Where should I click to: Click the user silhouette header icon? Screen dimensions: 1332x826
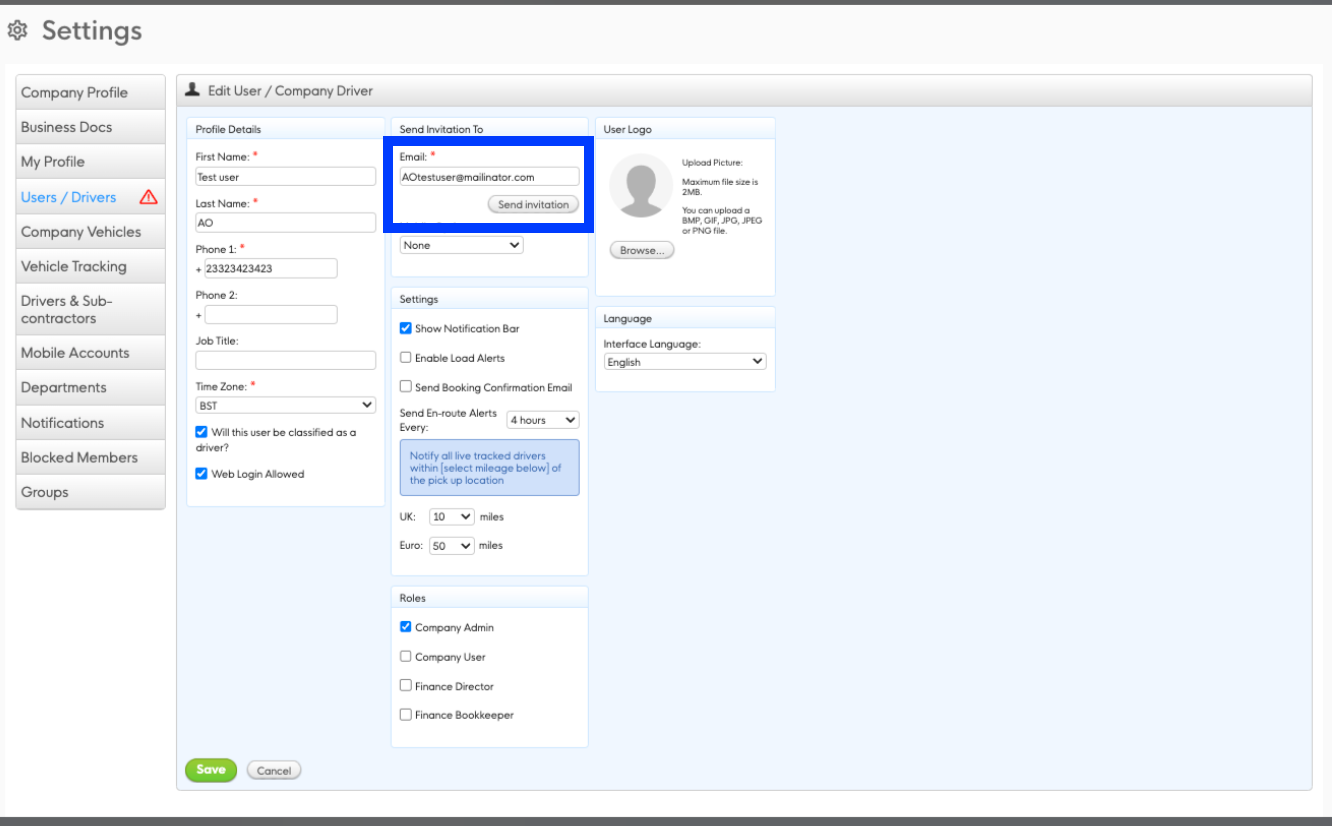tap(193, 90)
